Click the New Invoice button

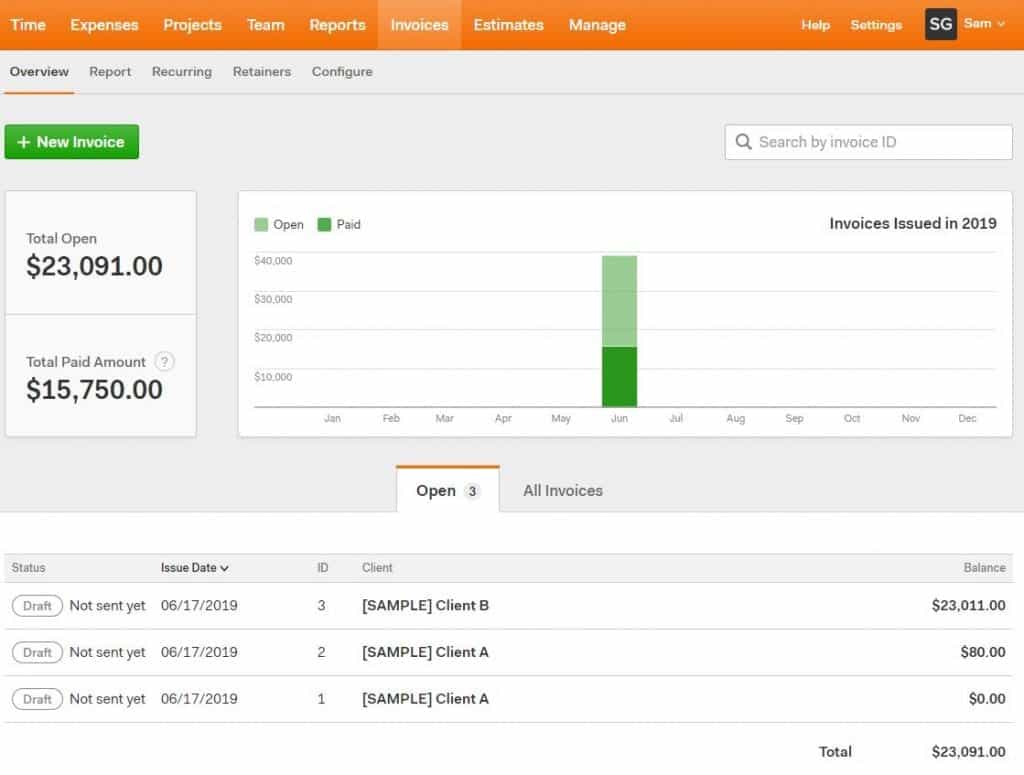tap(71, 141)
